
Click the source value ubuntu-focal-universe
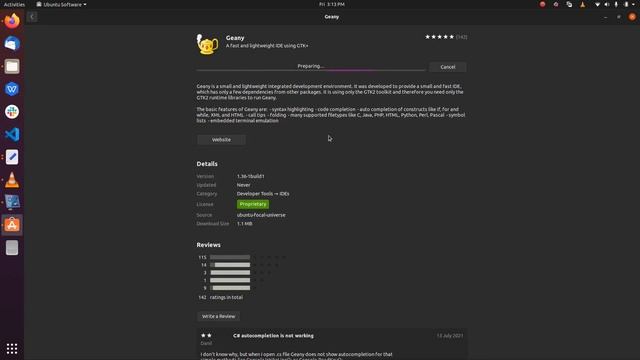click(x=261, y=215)
